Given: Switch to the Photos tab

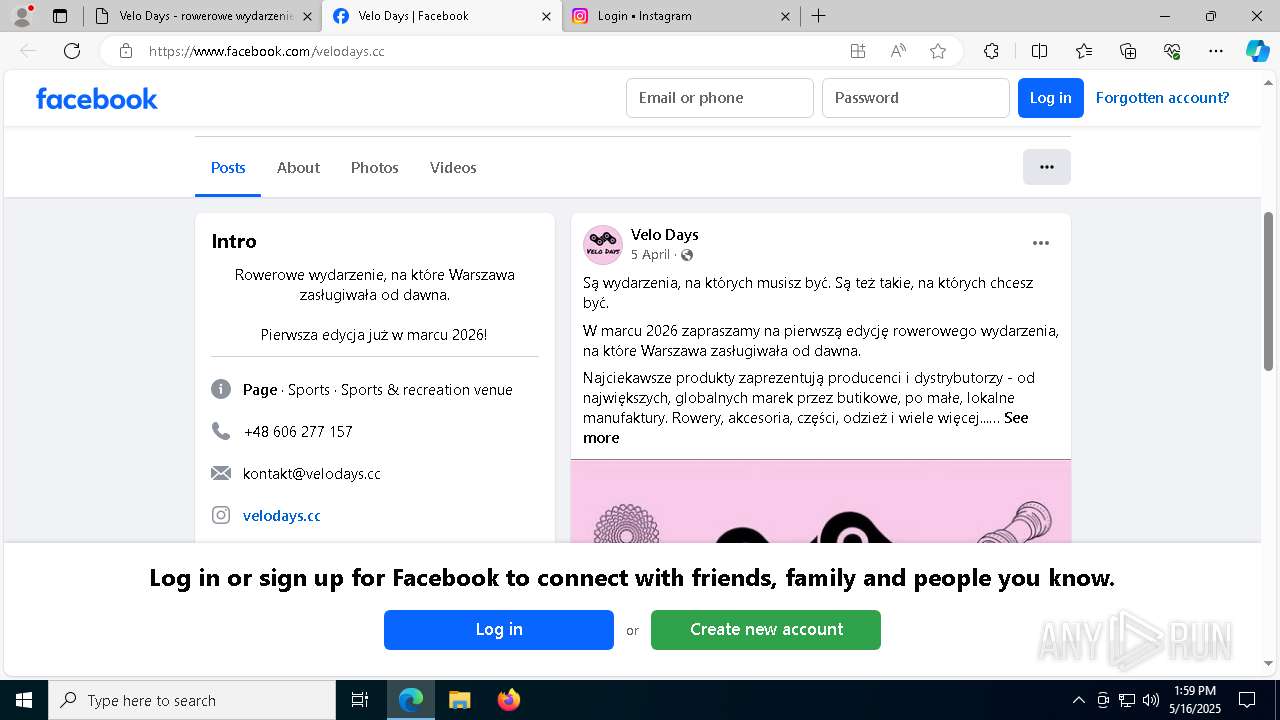Looking at the screenshot, I should [x=375, y=168].
